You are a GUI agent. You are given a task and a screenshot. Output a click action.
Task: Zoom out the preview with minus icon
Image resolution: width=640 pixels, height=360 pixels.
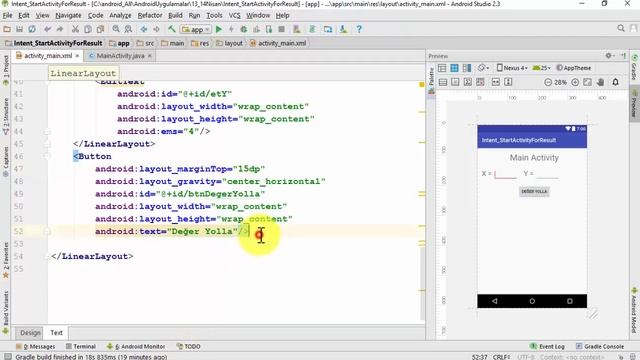click(x=548, y=82)
